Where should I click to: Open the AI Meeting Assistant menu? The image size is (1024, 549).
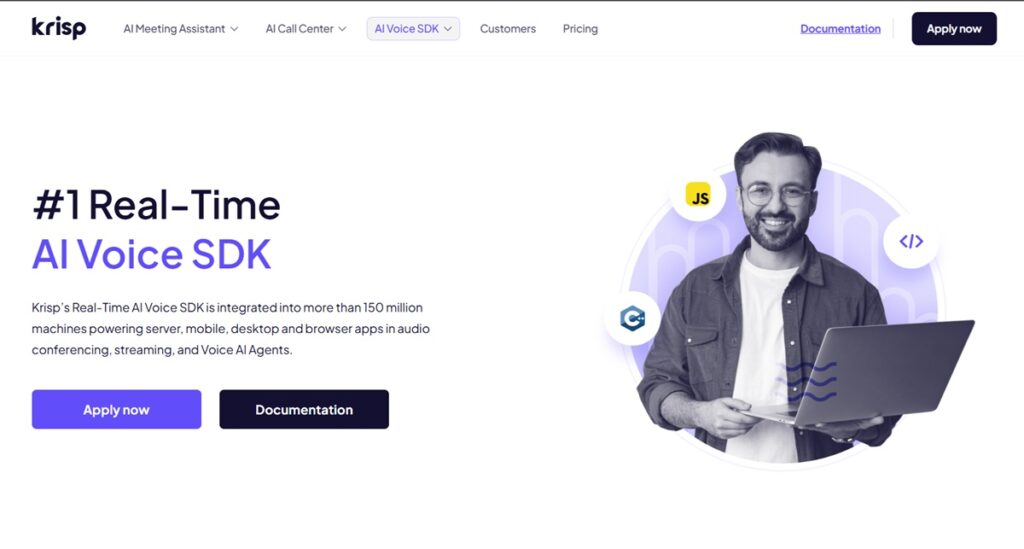181,29
